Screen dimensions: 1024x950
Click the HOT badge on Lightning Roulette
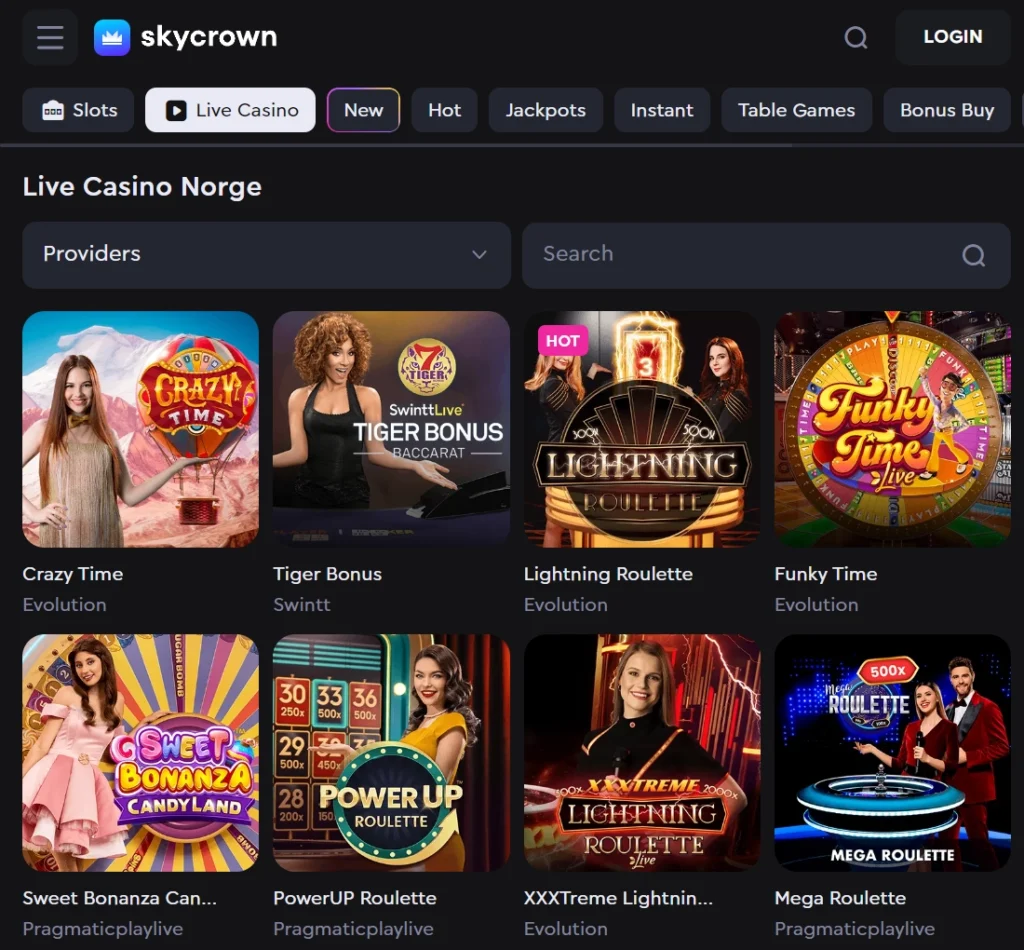(x=562, y=341)
